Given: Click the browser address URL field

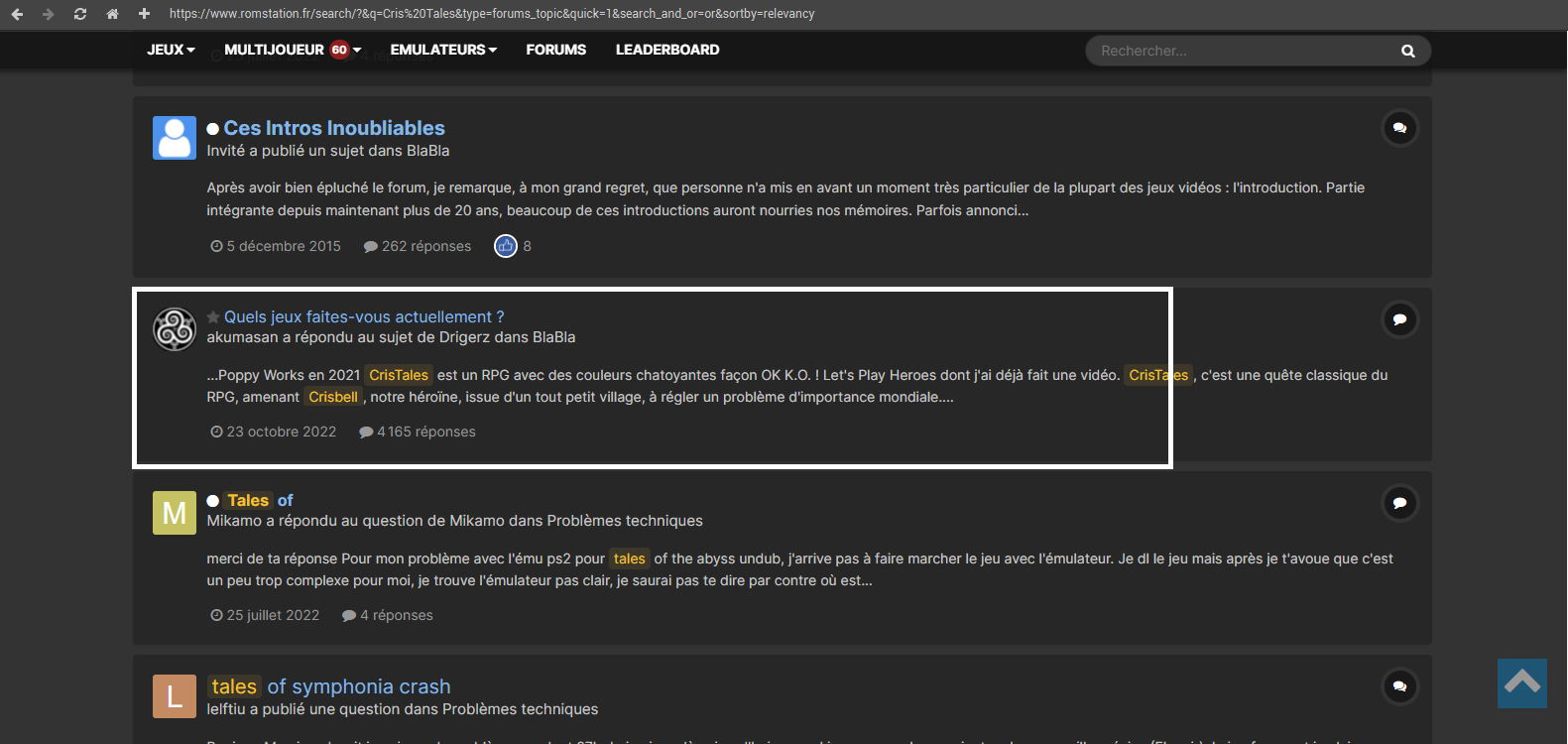Looking at the screenshot, I should click(x=492, y=14).
